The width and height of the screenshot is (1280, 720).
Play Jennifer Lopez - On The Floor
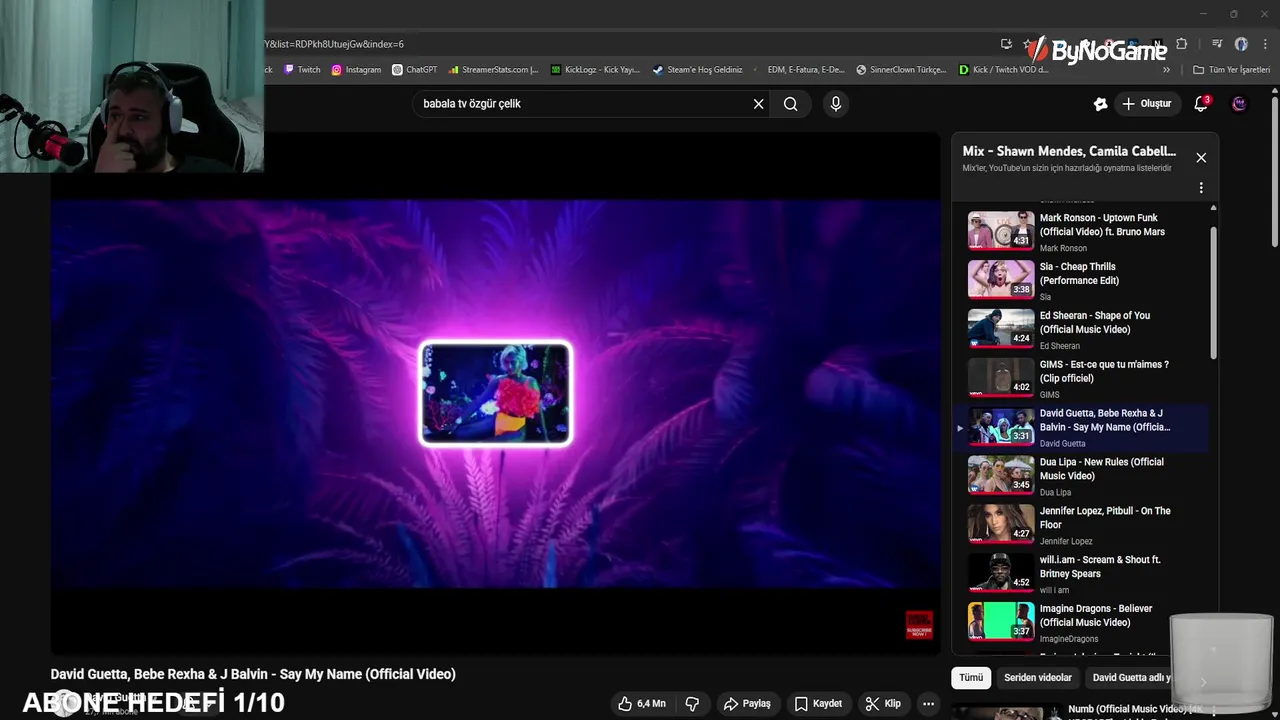pyautogui.click(x=1080, y=525)
